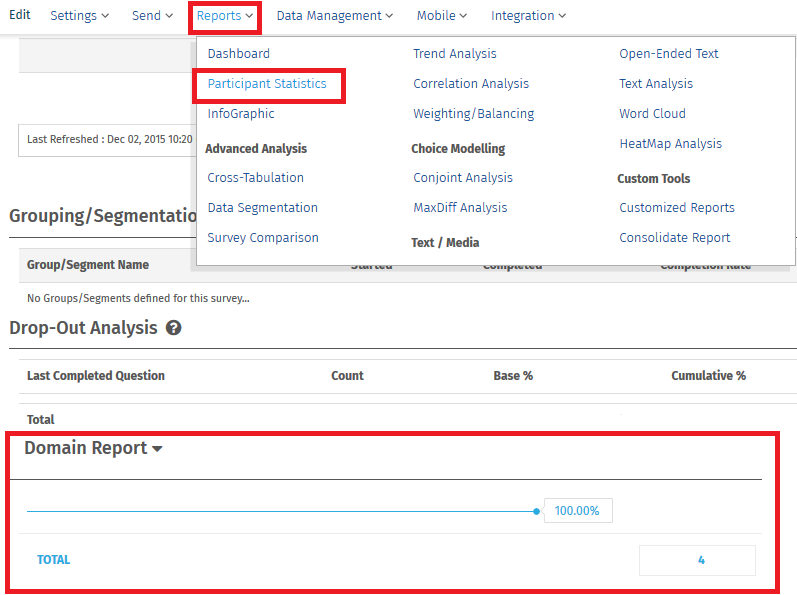Image resolution: width=797 pixels, height=595 pixels.
Task: Open Weighting/Balancing option
Action: tap(473, 113)
